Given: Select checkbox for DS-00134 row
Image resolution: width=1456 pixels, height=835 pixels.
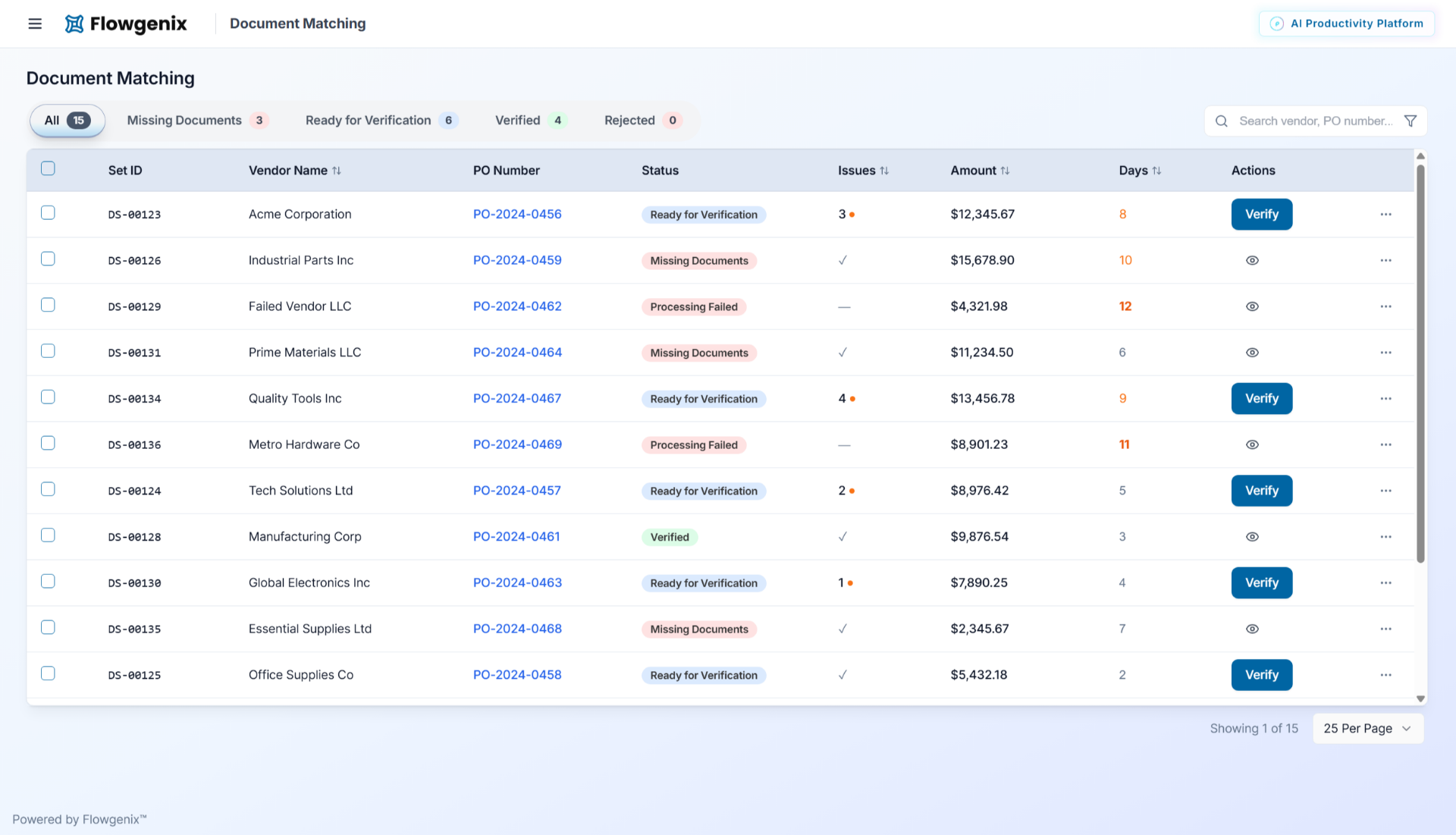Looking at the screenshot, I should pos(48,397).
